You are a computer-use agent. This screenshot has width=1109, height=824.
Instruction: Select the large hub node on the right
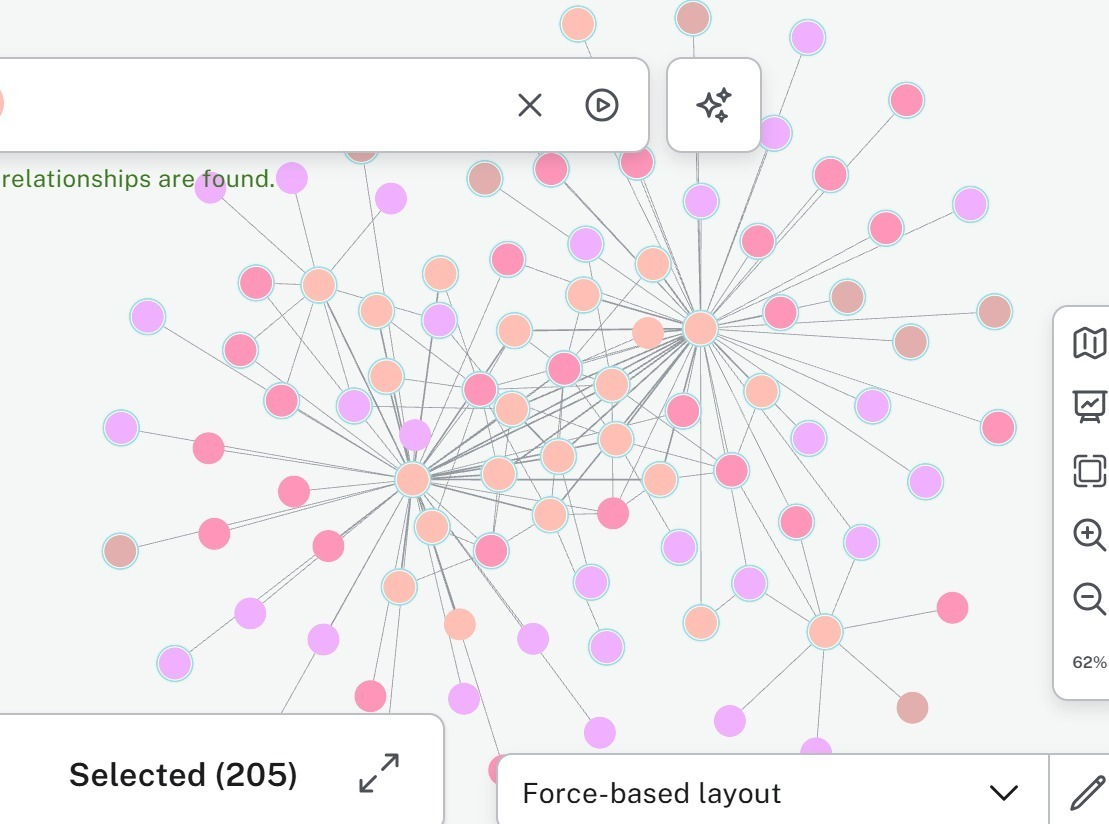[700, 328]
